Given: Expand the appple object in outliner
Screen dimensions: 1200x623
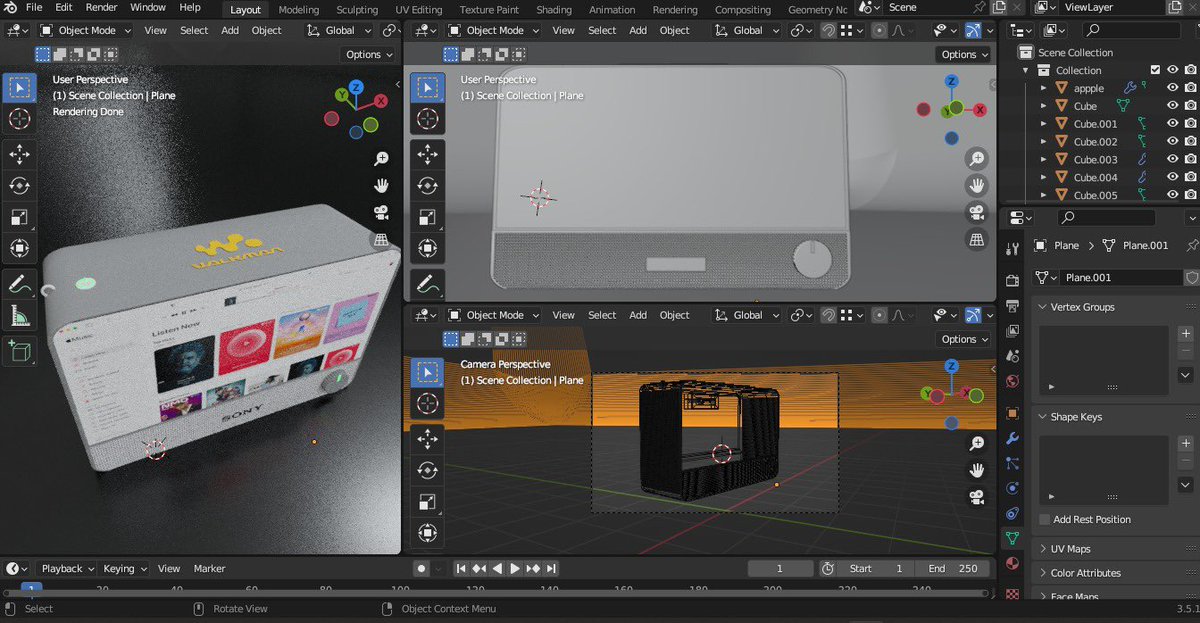Looking at the screenshot, I should [1043, 88].
